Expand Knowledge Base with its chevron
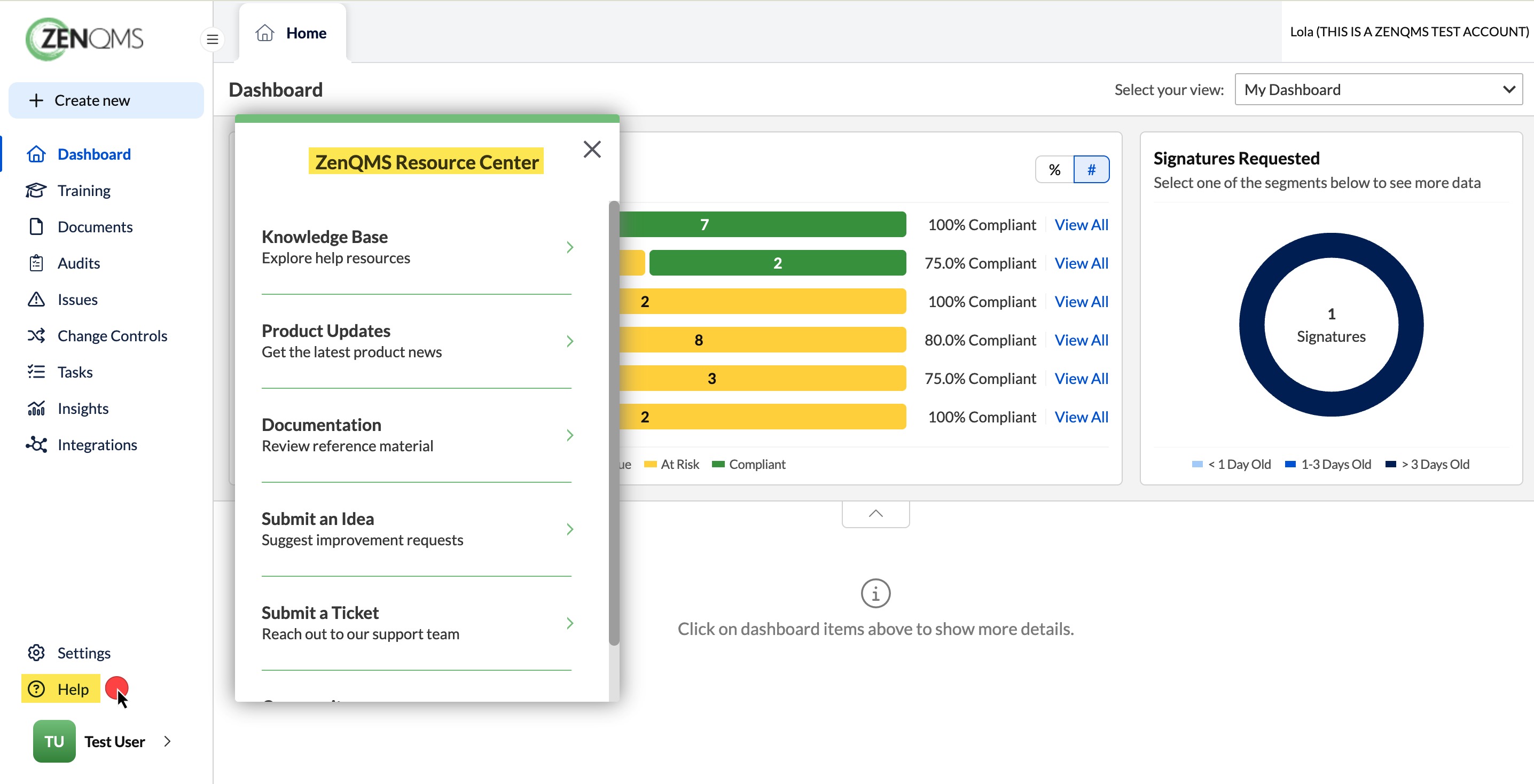The width and height of the screenshot is (1534, 784). click(x=570, y=247)
